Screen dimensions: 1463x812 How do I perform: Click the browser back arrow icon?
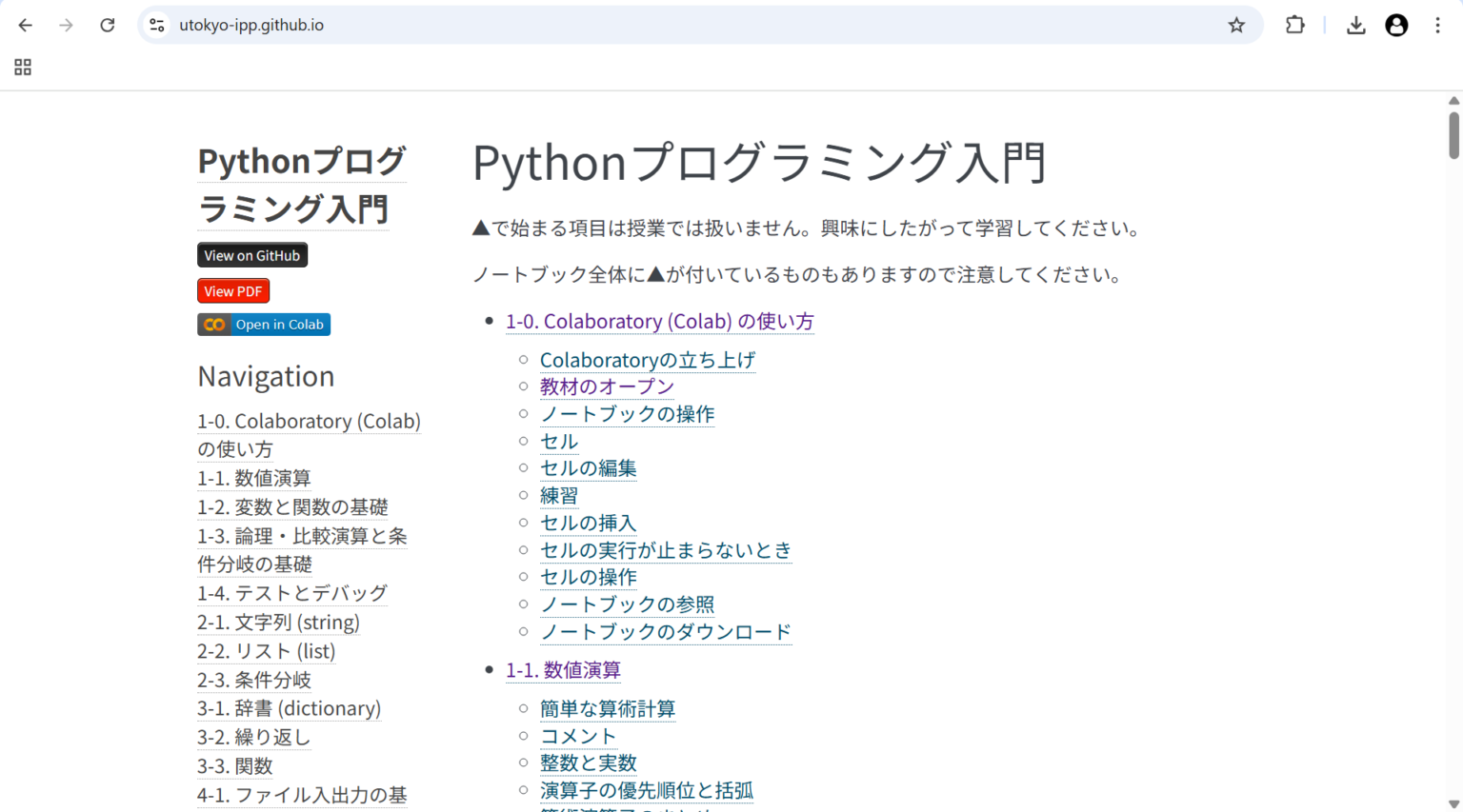point(26,26)
